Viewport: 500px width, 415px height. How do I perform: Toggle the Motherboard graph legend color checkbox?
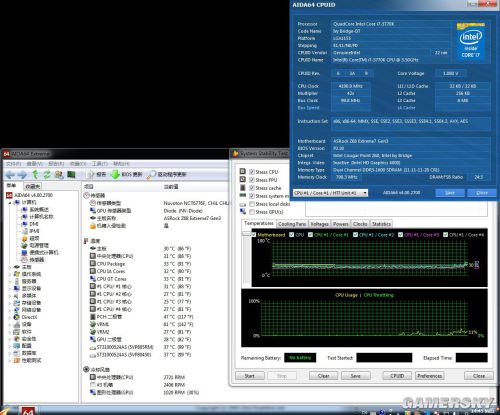pyautogui.click(x=254, y=235)
